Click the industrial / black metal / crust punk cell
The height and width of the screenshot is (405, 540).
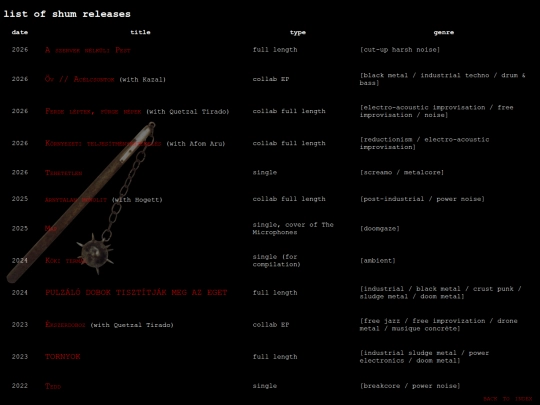[441, 292]
